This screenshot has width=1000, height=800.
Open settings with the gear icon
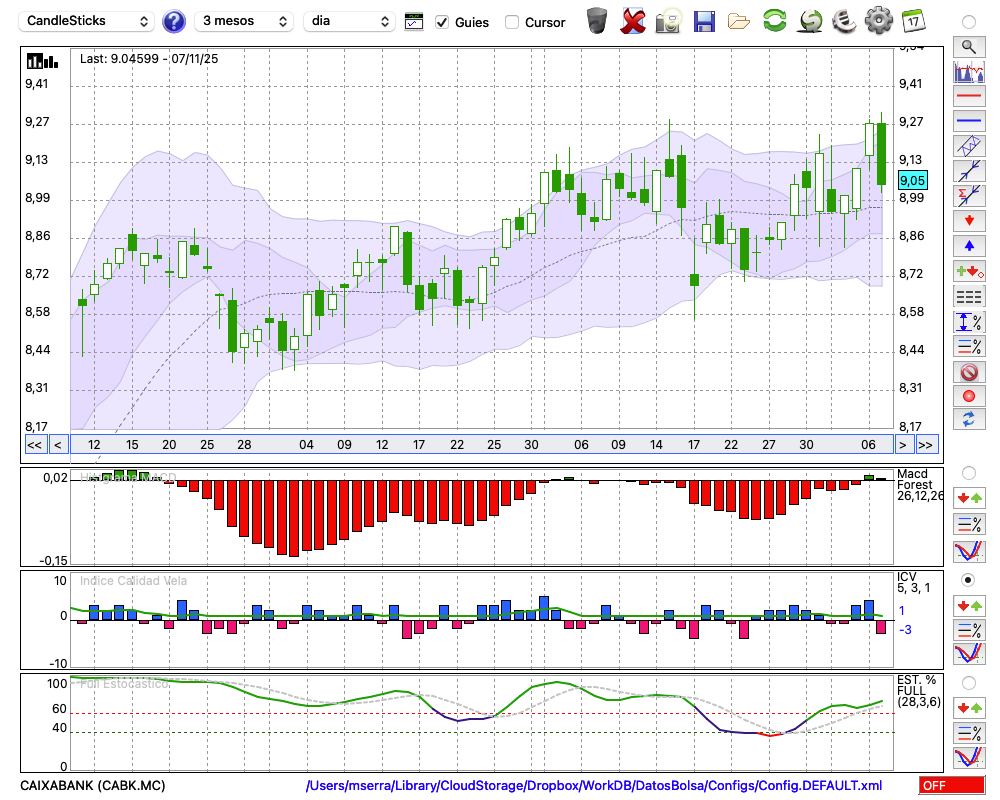(879, 21)
